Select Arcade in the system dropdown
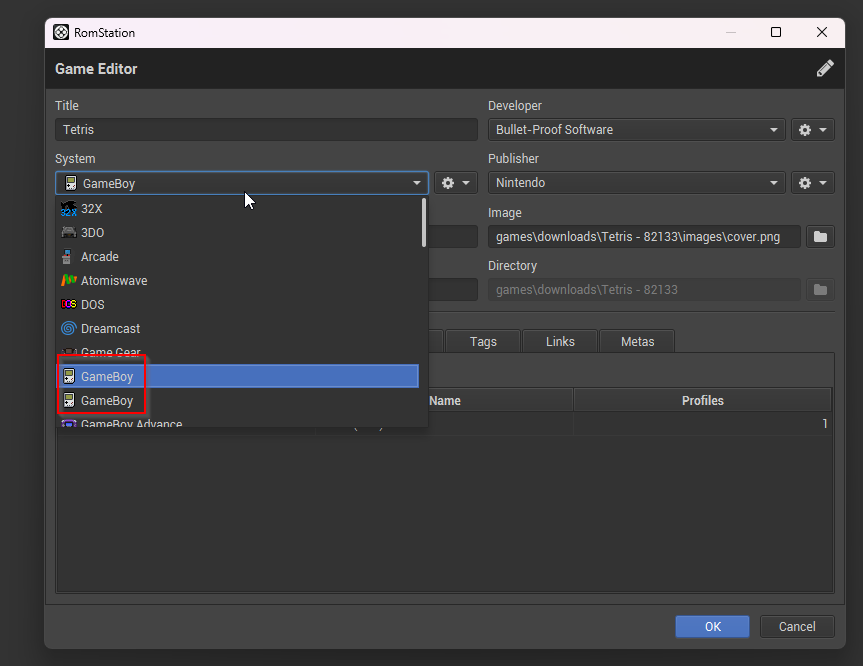 tap(237, 257)
